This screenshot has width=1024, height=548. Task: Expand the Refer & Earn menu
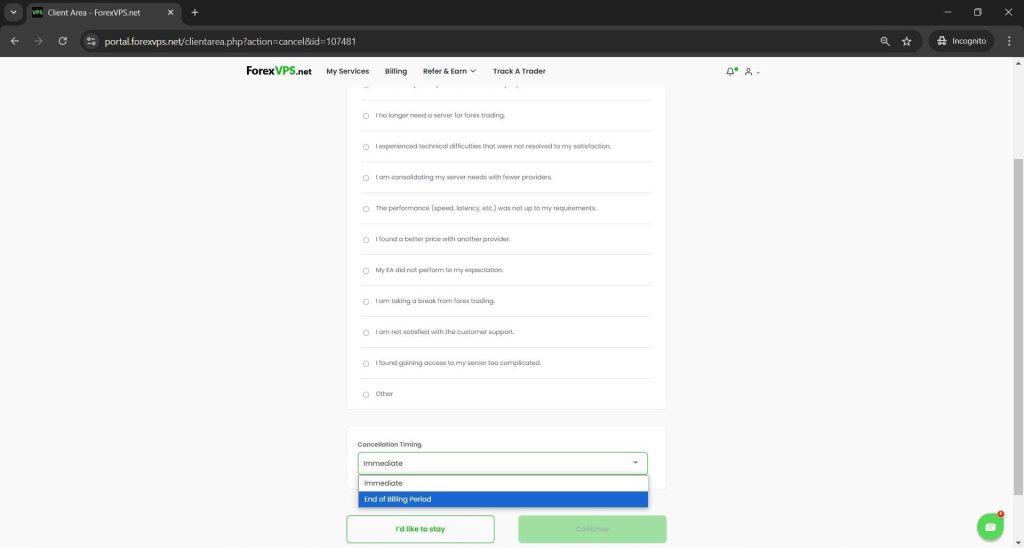pos(449,71)
